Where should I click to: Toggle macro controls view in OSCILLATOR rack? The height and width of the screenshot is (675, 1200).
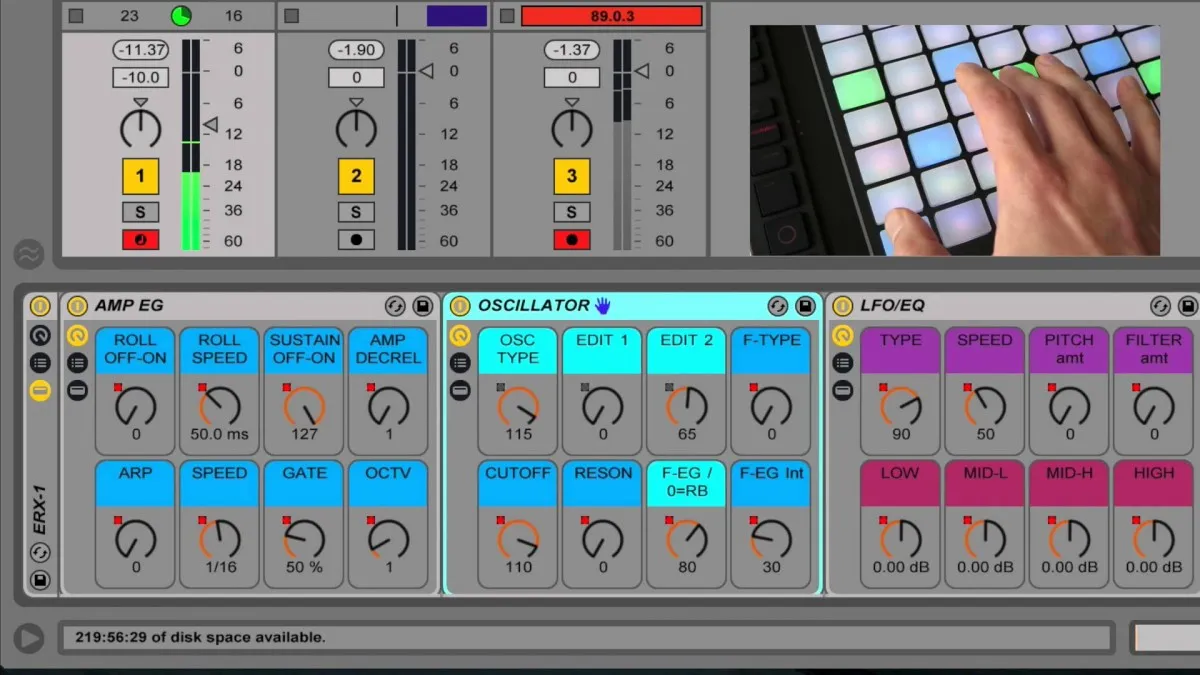[460, 336]
